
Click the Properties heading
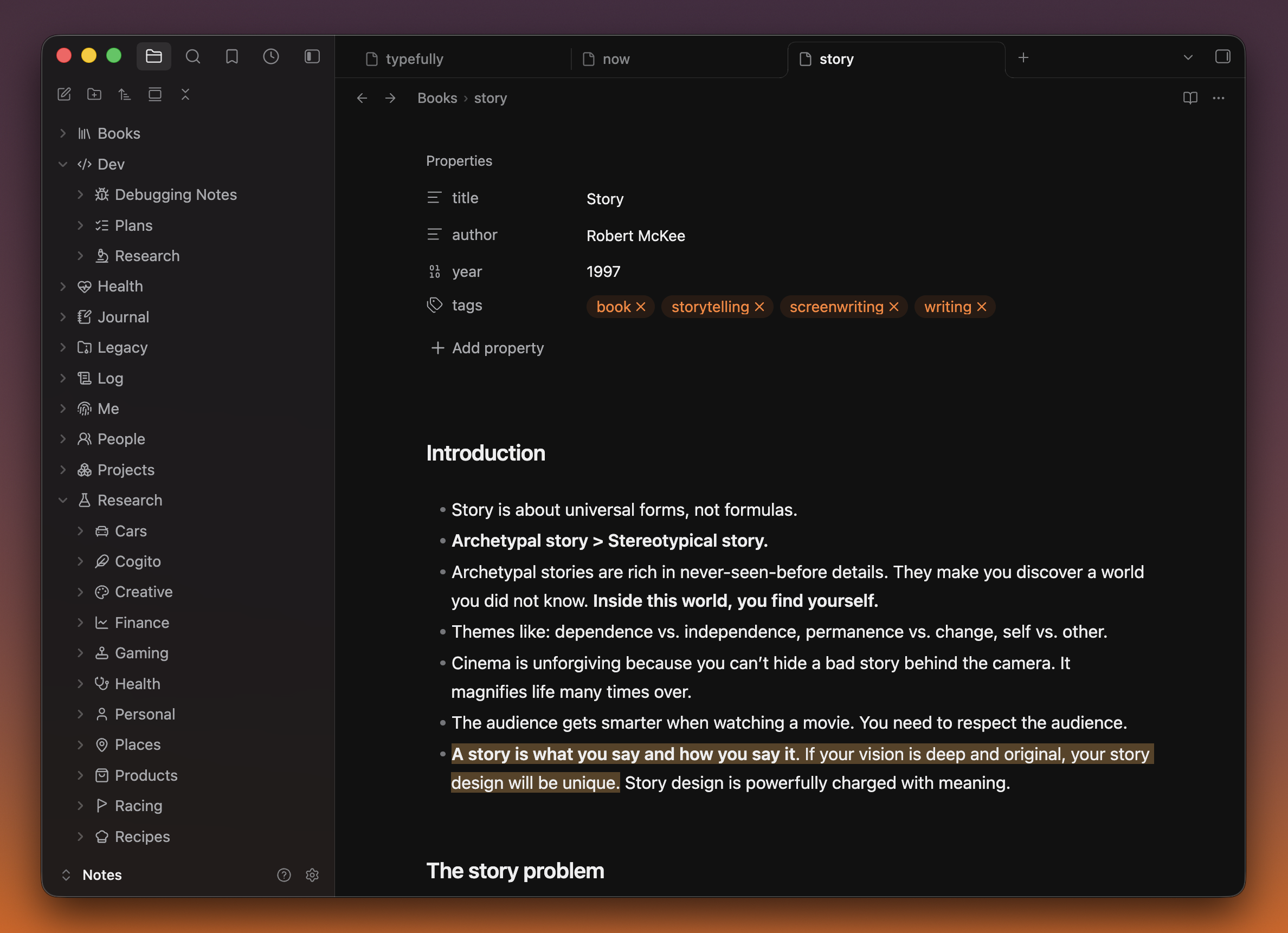(x=459, y=160)
